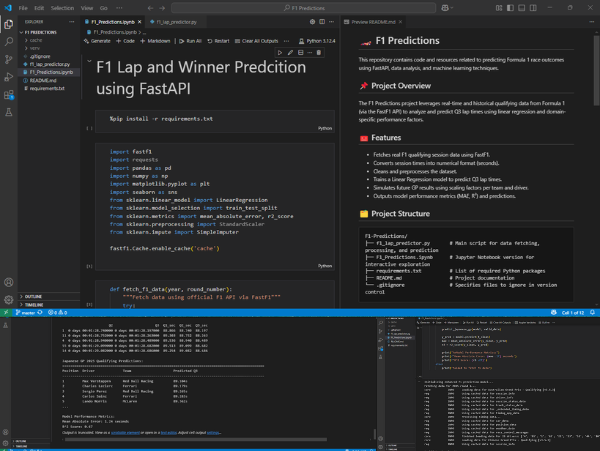Open the Selection menu

coord(62,8)
